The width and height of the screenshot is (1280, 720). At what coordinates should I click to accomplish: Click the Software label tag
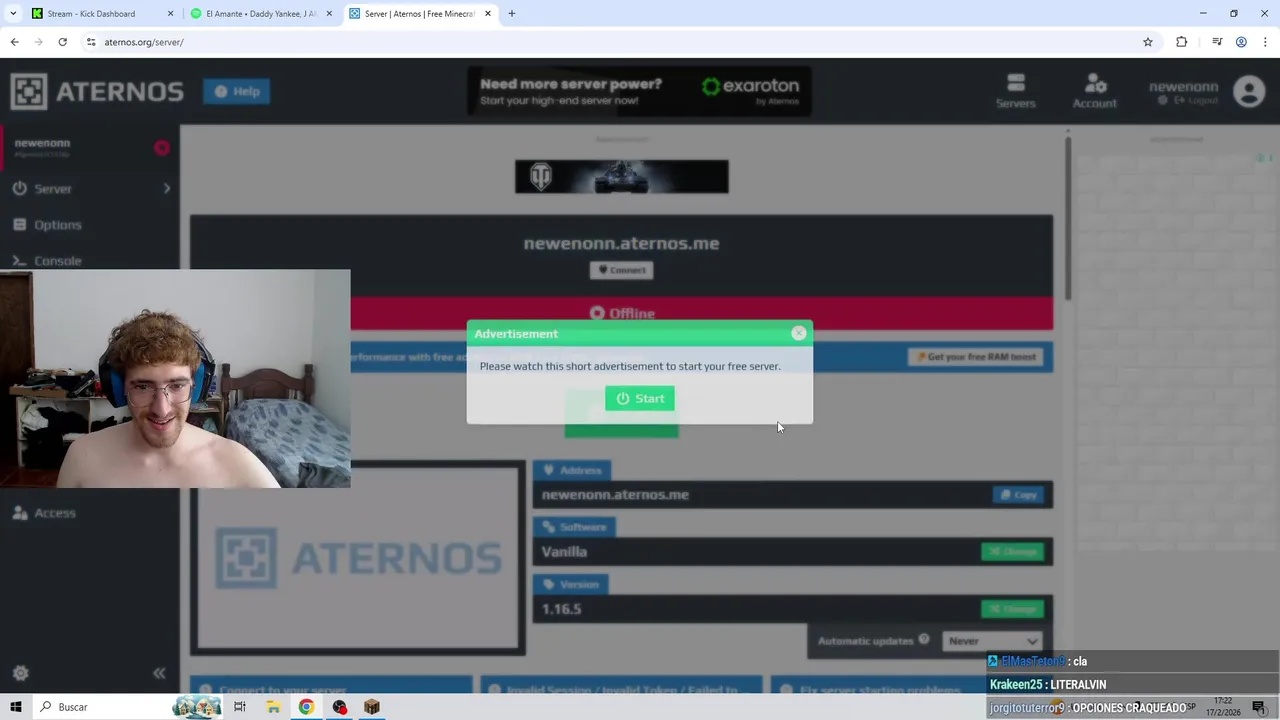[x=574, y=527]
